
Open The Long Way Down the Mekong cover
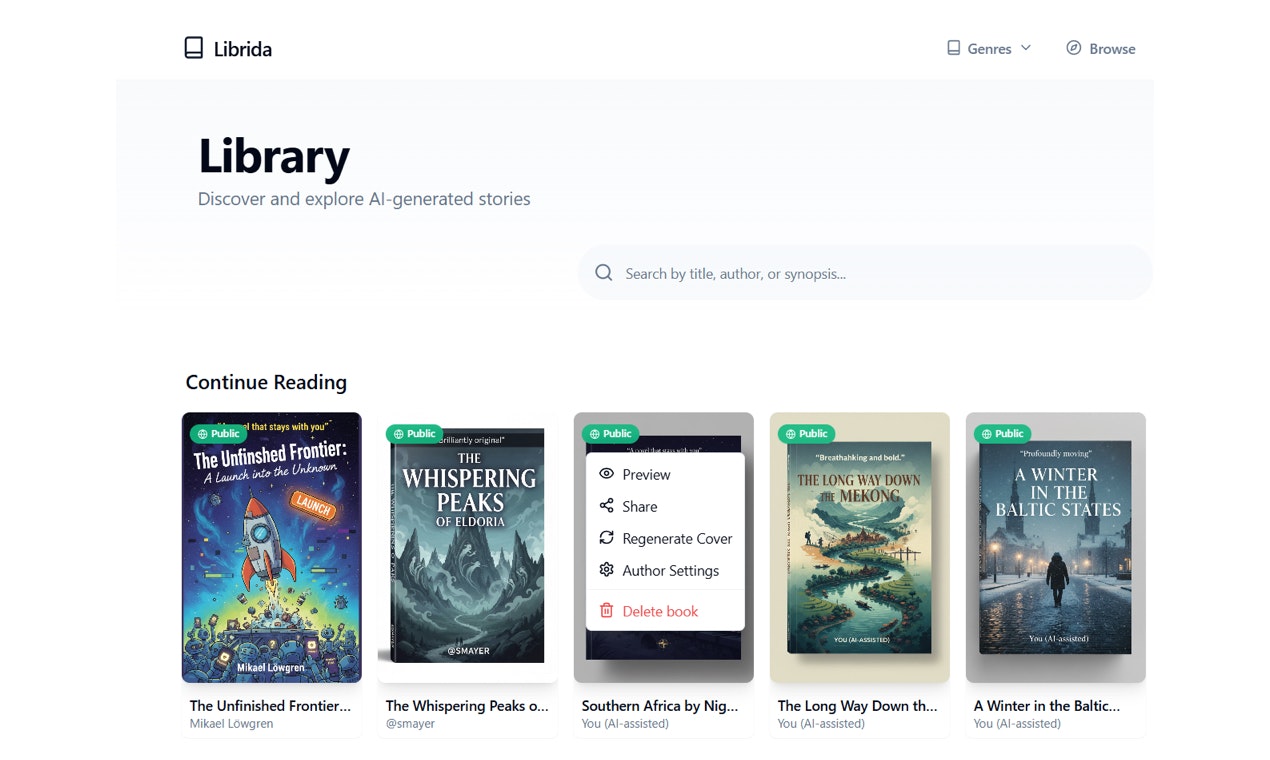859,547
